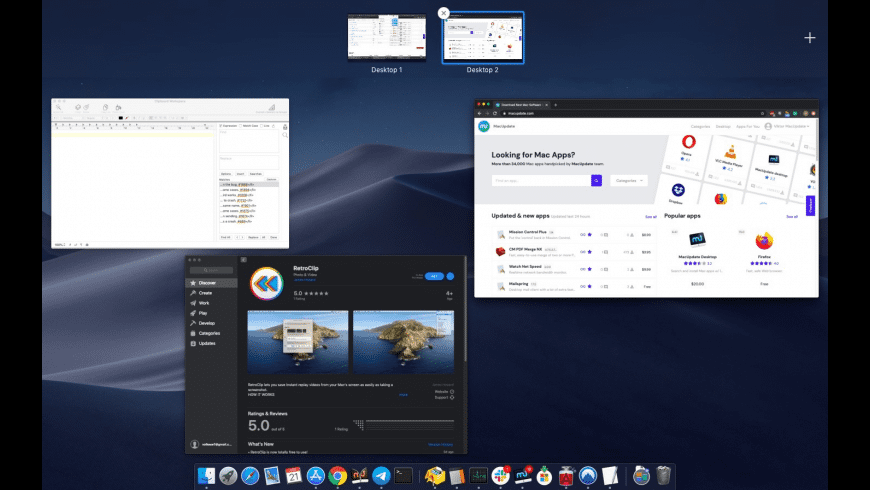
Task: Expand the Victor MacUpdate account menu
Action: (787, 127)
